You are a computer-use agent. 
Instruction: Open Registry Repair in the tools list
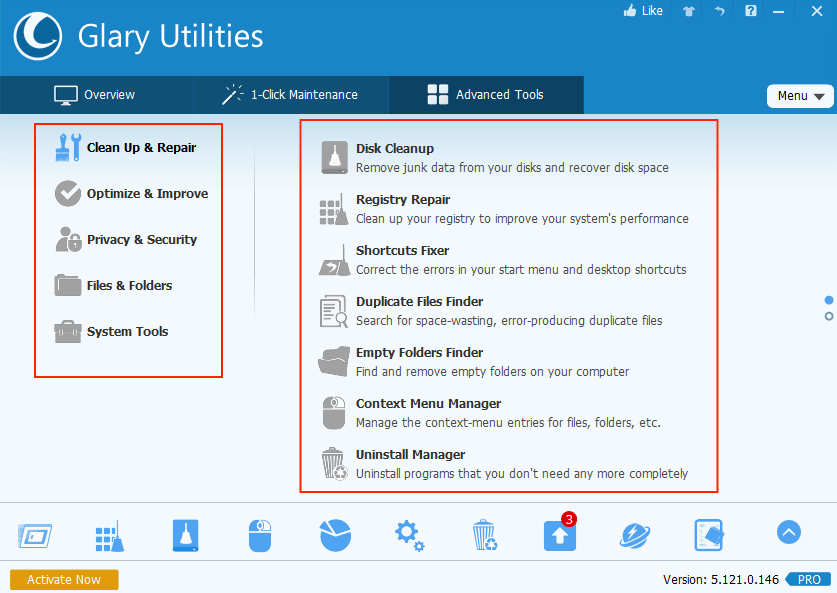coord(504,209)
